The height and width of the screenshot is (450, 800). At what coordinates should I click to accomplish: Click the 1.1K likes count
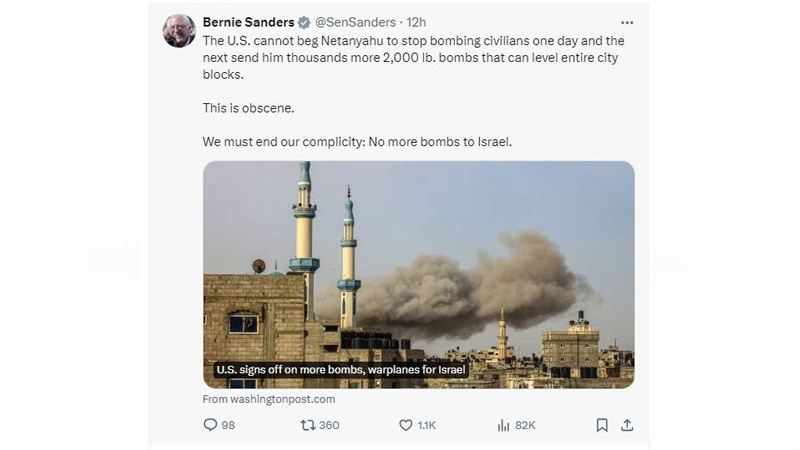coord(426,425)
